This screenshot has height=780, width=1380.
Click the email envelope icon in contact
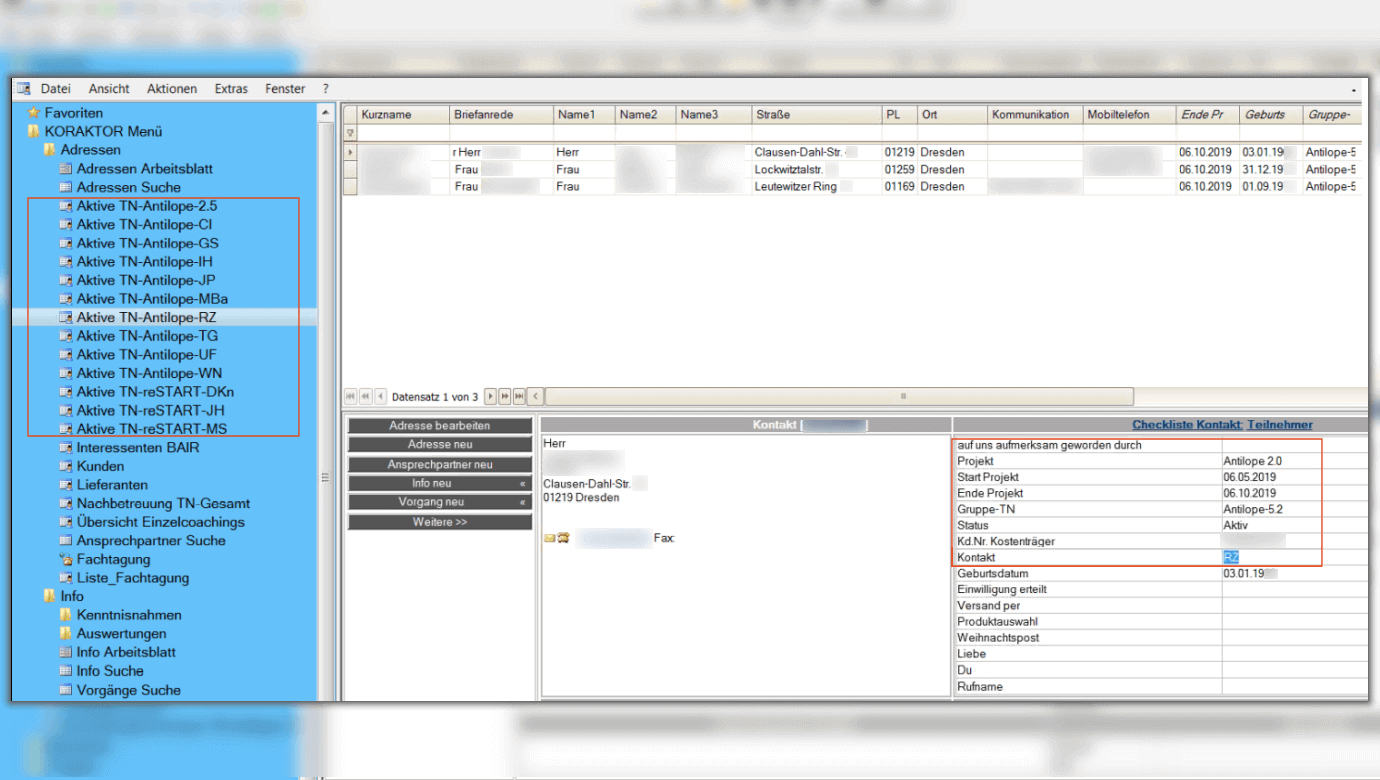pyautogui.click(x=549, y=539)
